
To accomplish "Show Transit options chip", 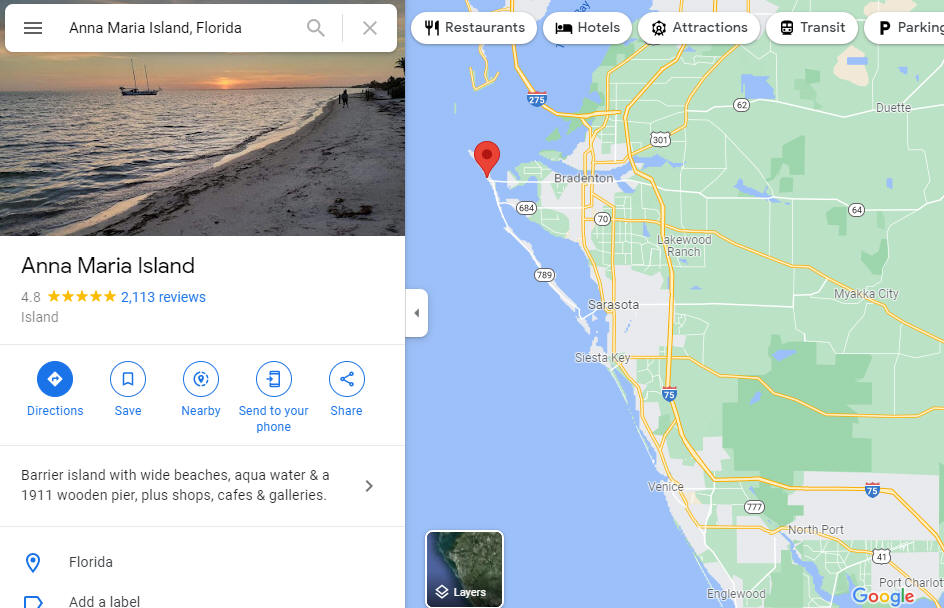I will 812,28.
